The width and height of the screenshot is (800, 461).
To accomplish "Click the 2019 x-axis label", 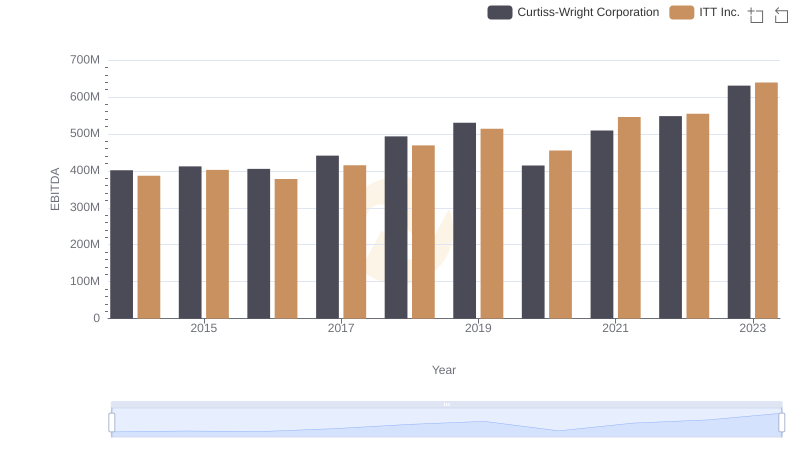I will click(x=478, y=328).
